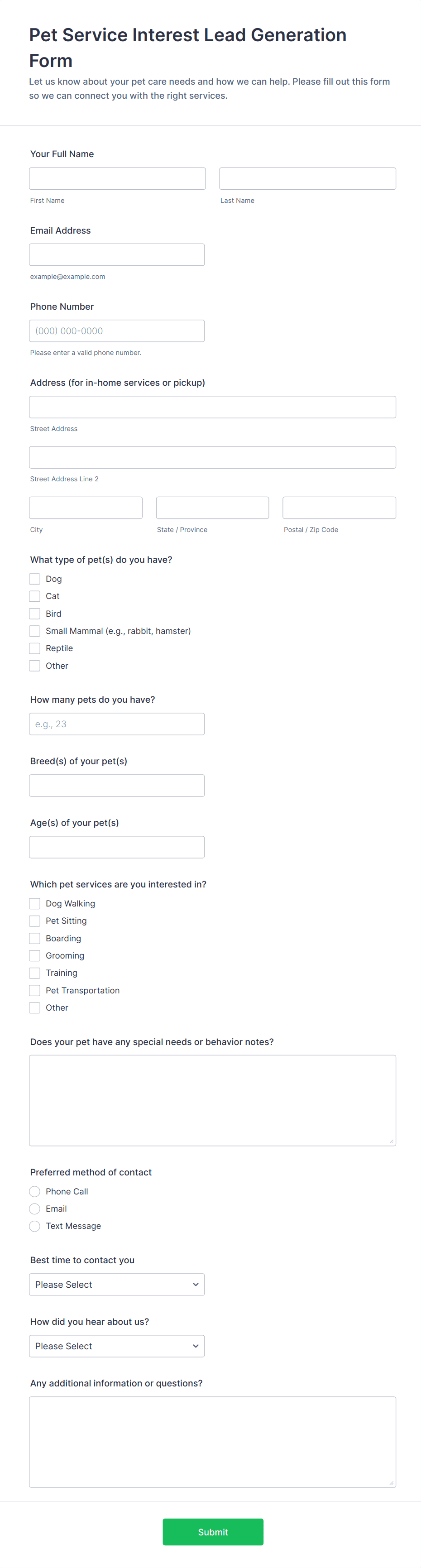This screenshot has width=421, height=1568.
Task: Select the Text Message radio button
Action: pyautogui.click(x=35, y=1226)
